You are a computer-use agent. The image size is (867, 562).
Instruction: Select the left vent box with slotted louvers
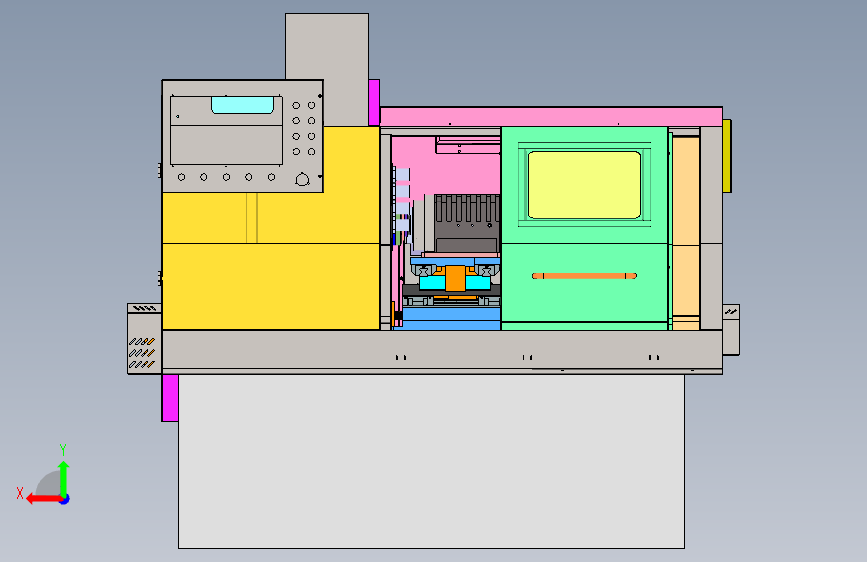point(144,339)
